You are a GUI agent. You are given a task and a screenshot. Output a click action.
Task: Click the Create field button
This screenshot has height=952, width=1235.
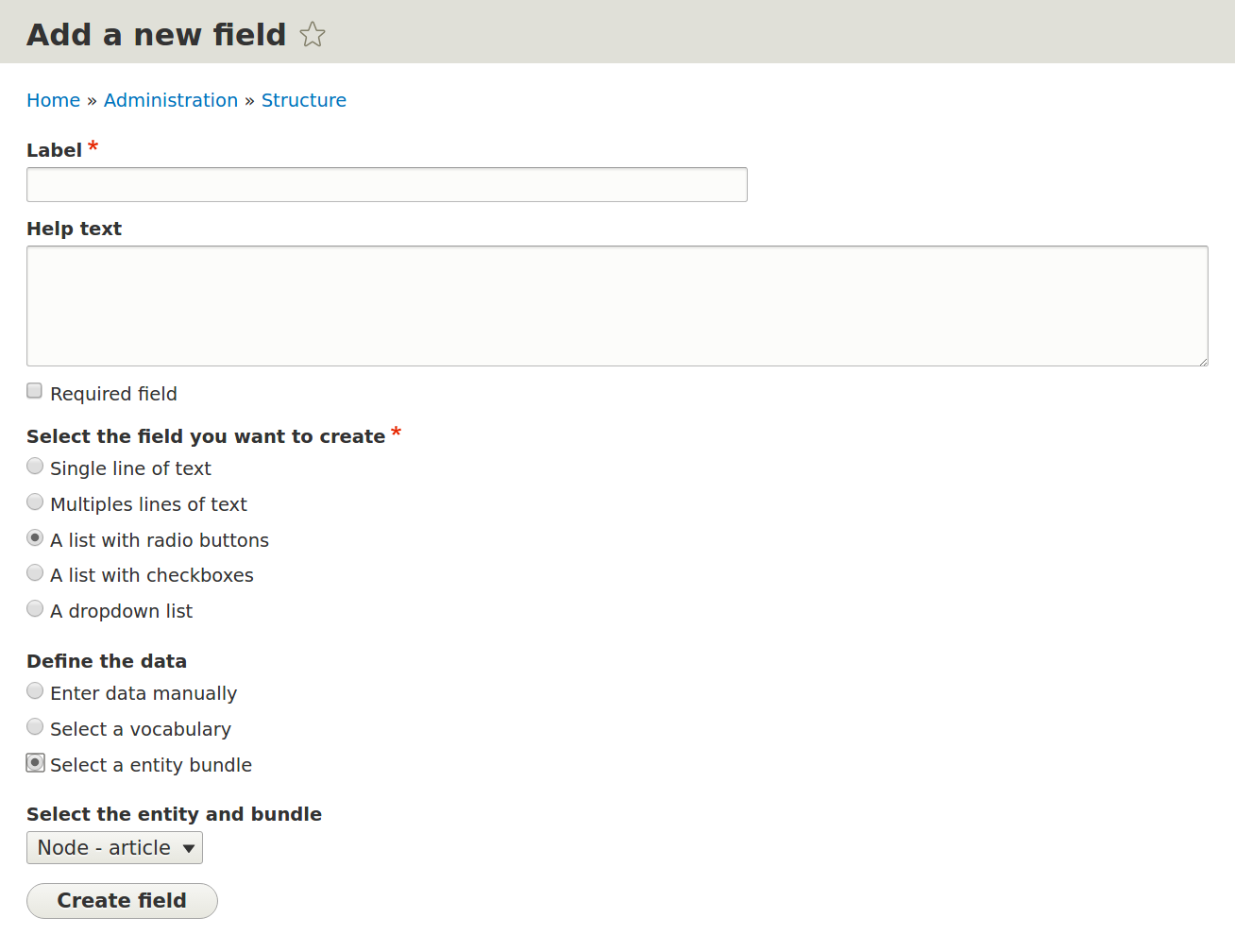(x=122, y=901)
